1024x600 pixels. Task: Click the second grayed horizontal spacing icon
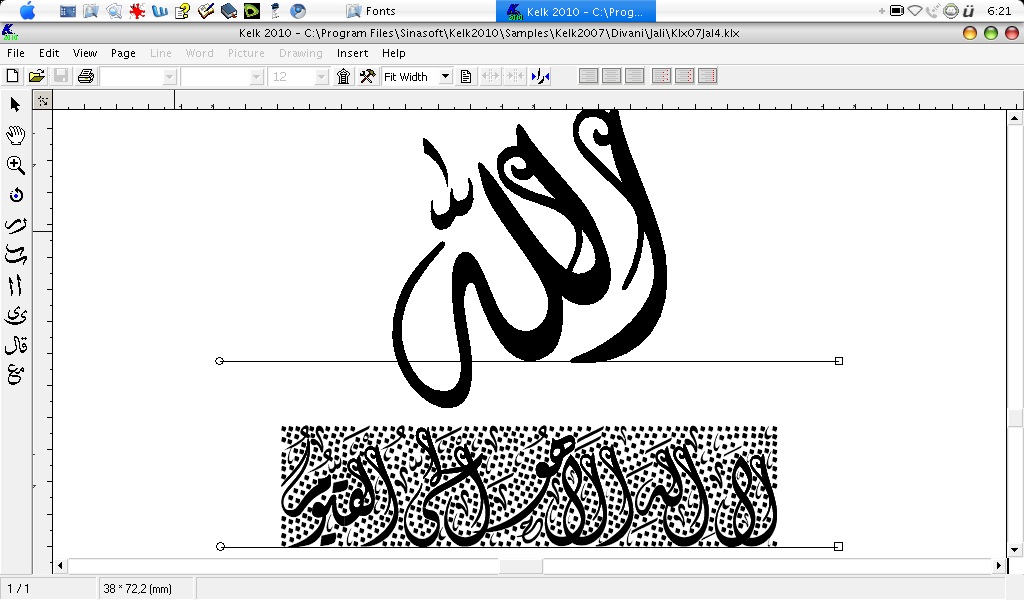click(x=515, y=76)
